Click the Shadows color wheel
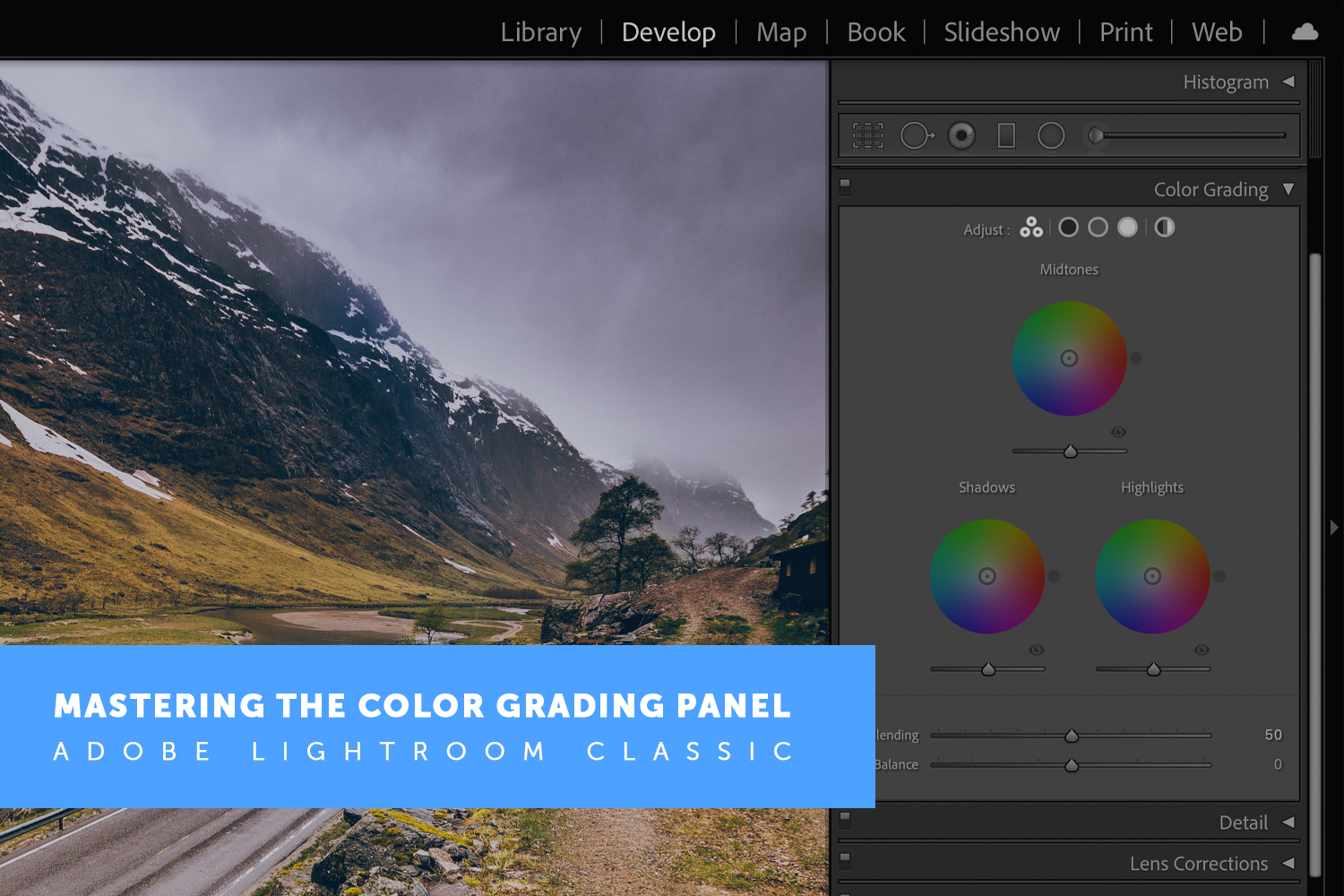The image size is (1344, 896). (987, 576)
